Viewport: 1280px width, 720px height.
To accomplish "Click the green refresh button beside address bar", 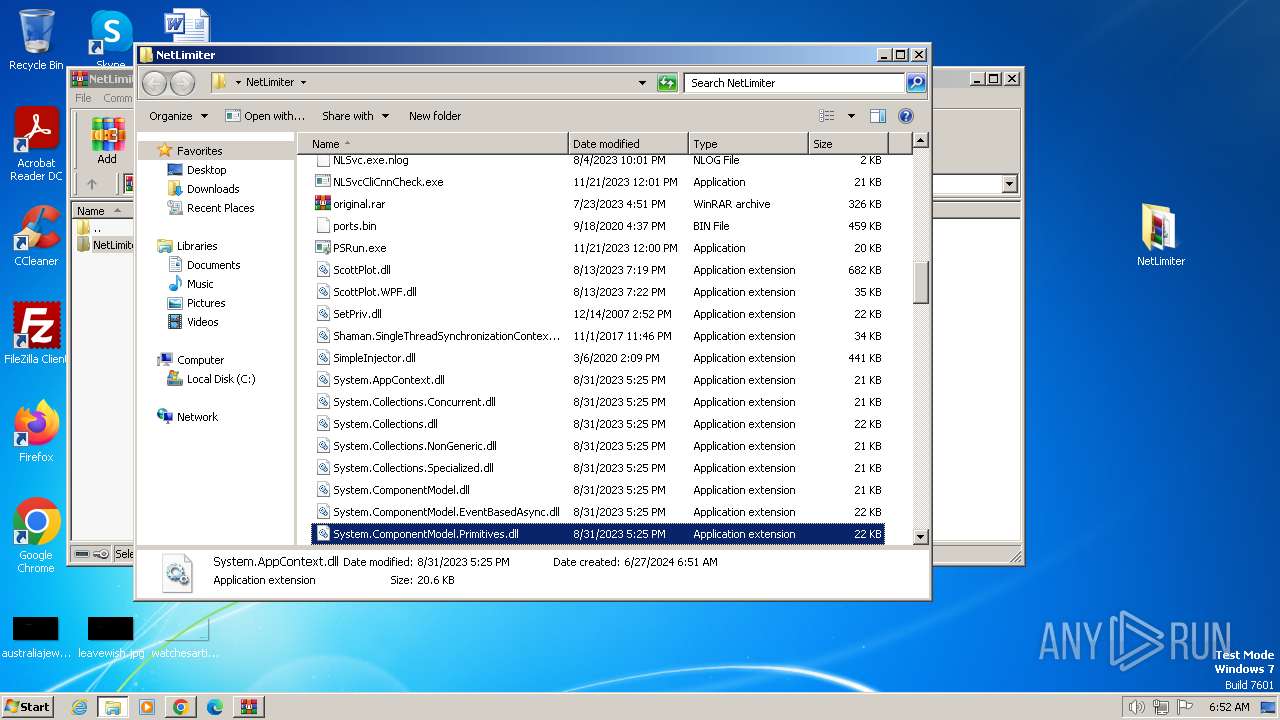I will (667, 83).
